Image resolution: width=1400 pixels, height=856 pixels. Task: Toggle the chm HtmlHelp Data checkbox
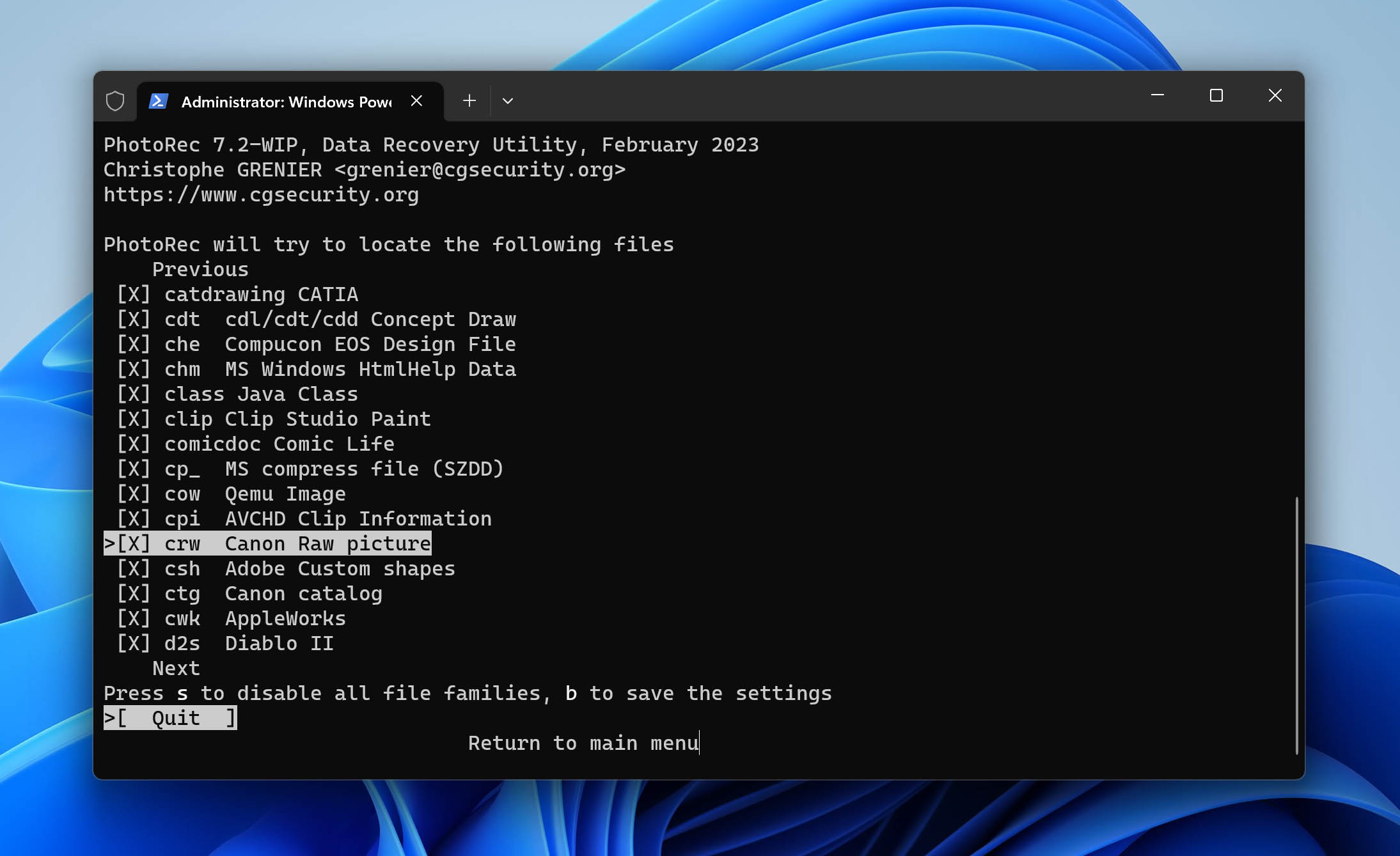click(x=134, y=369)
